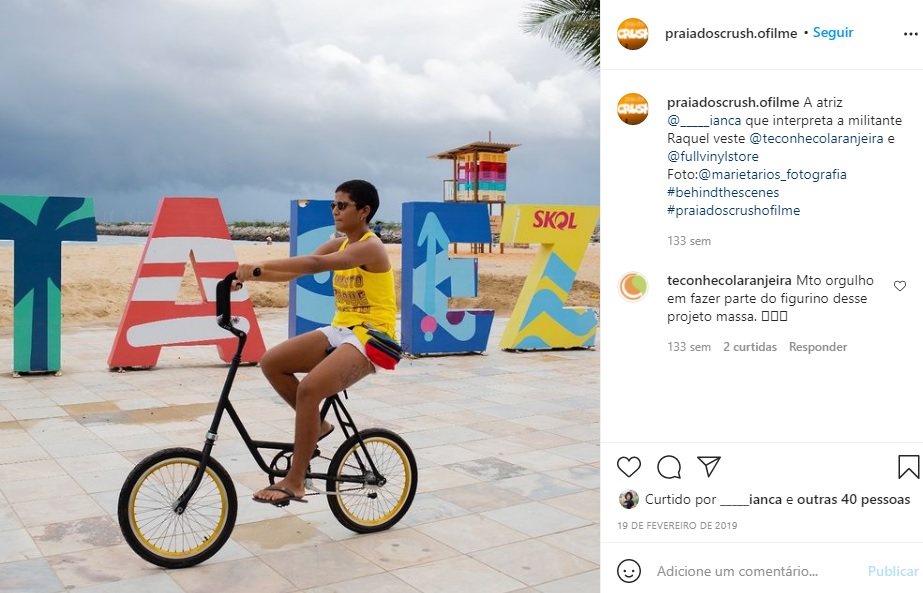Click the praiadoscrush profile avatar in header

pos(633,34)
